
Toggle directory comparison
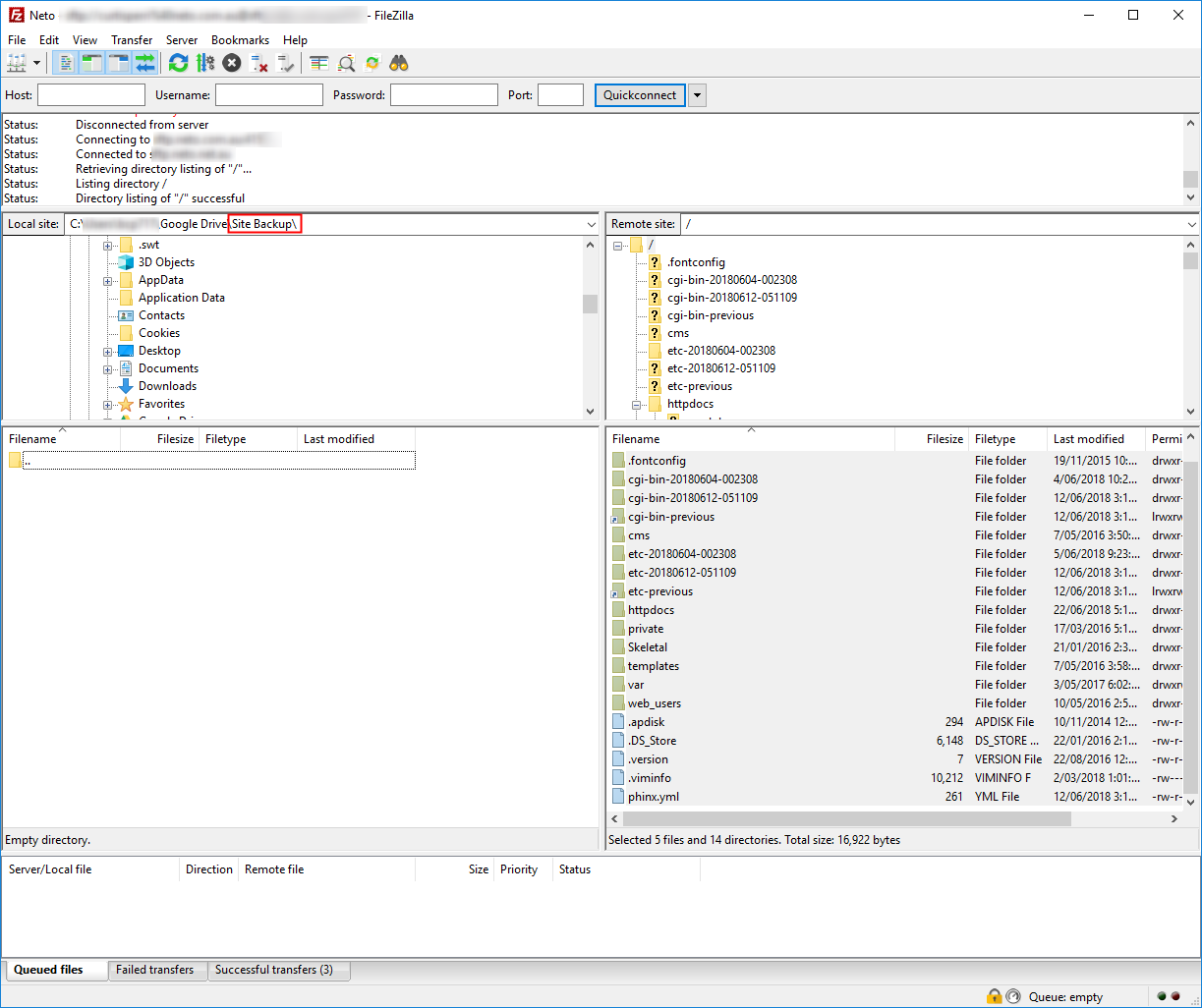point(346,63)
